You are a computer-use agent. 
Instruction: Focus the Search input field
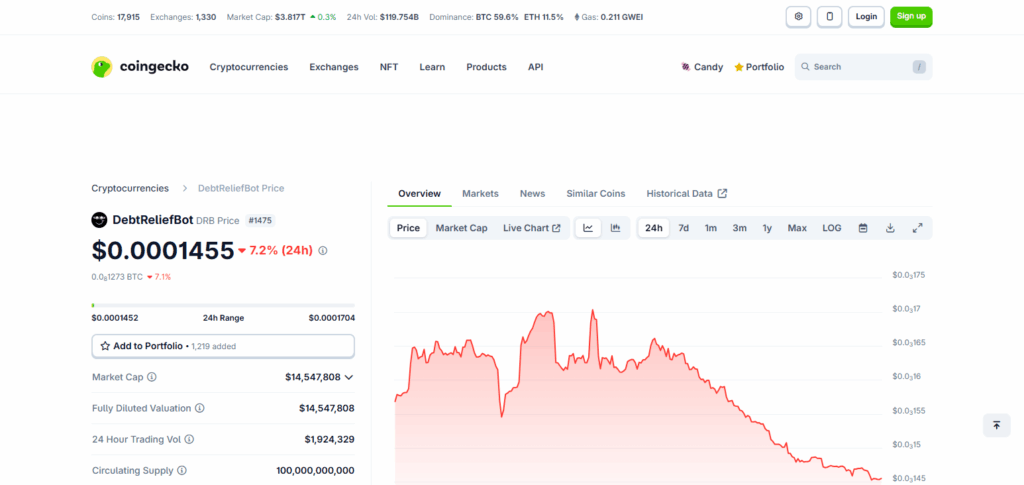863,67
